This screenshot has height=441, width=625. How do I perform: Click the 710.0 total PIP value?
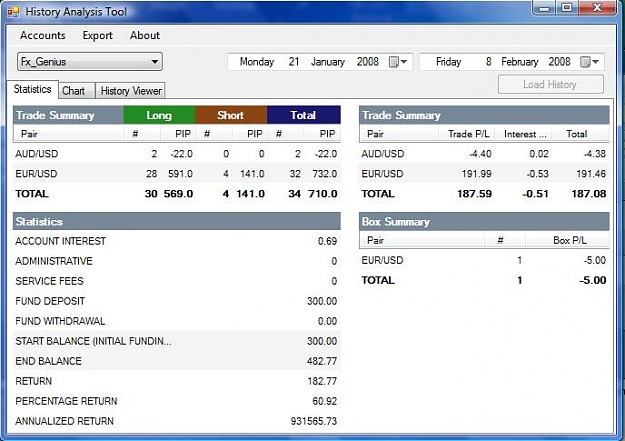tap(323, 194)
